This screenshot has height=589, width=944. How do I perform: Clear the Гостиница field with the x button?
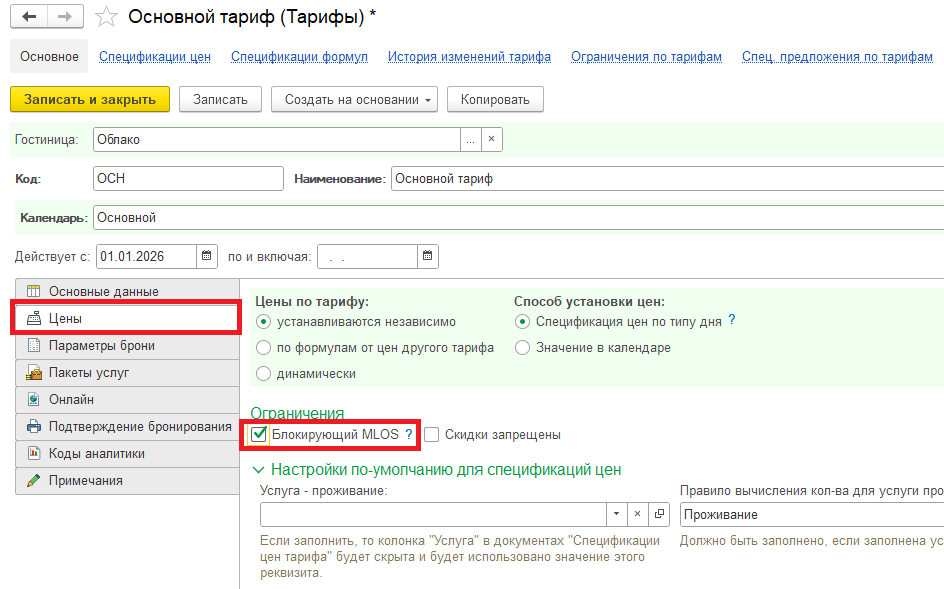[491, 139]
